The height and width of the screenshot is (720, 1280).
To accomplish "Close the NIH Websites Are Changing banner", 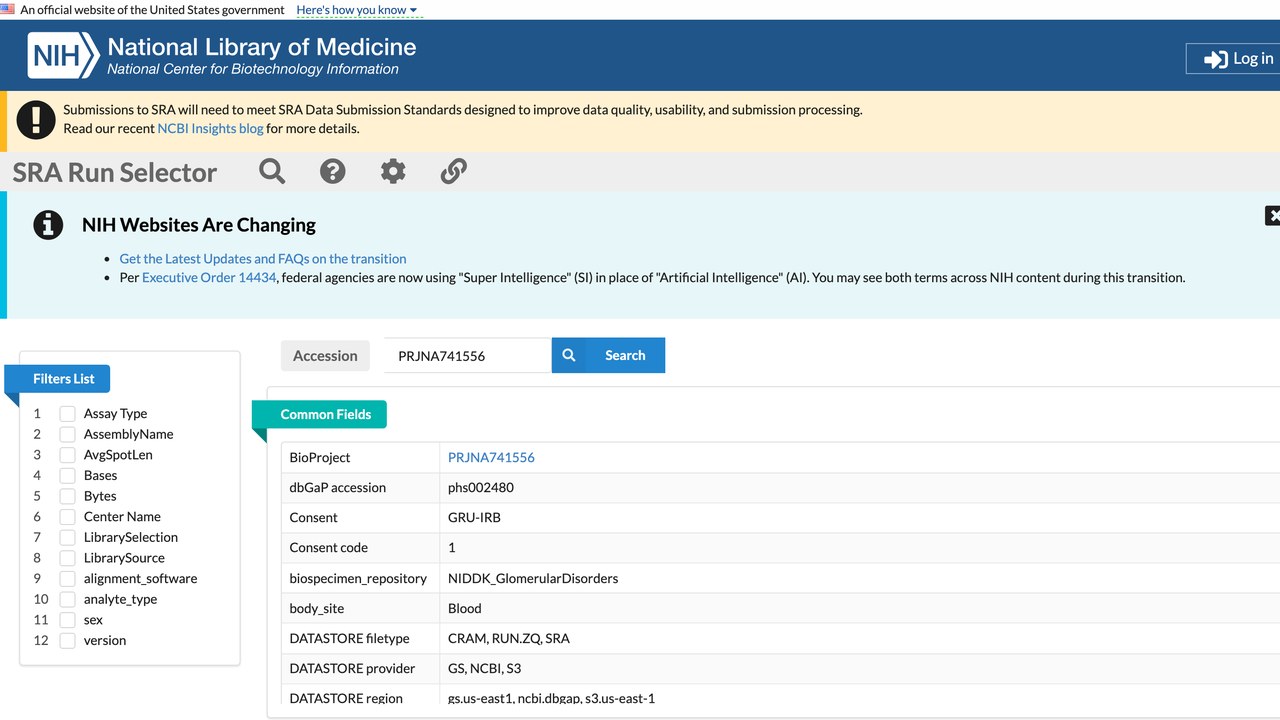I will point(1272,215).
